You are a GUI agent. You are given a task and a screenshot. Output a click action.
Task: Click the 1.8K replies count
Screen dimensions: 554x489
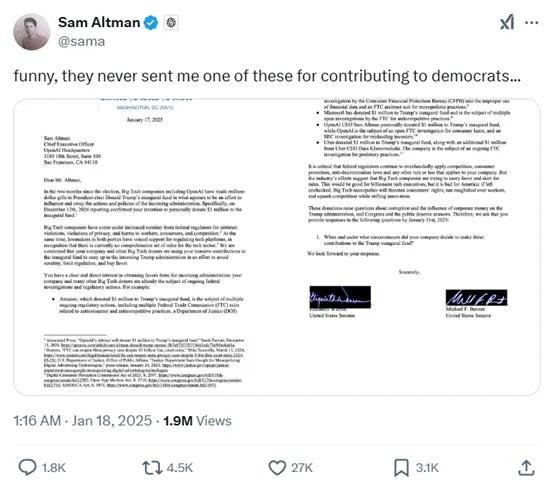pyautogui.click(x=54, y=468)
